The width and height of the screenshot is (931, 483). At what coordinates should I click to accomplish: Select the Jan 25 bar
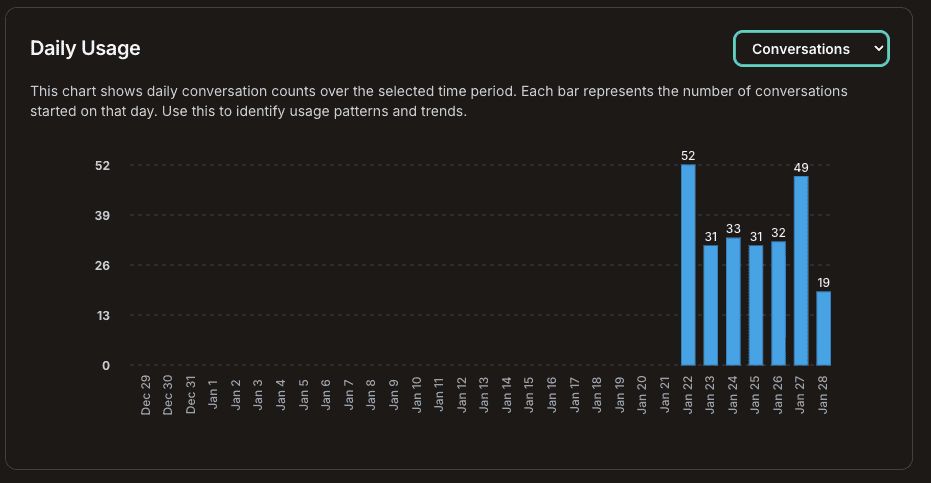[x=756, y=305]
